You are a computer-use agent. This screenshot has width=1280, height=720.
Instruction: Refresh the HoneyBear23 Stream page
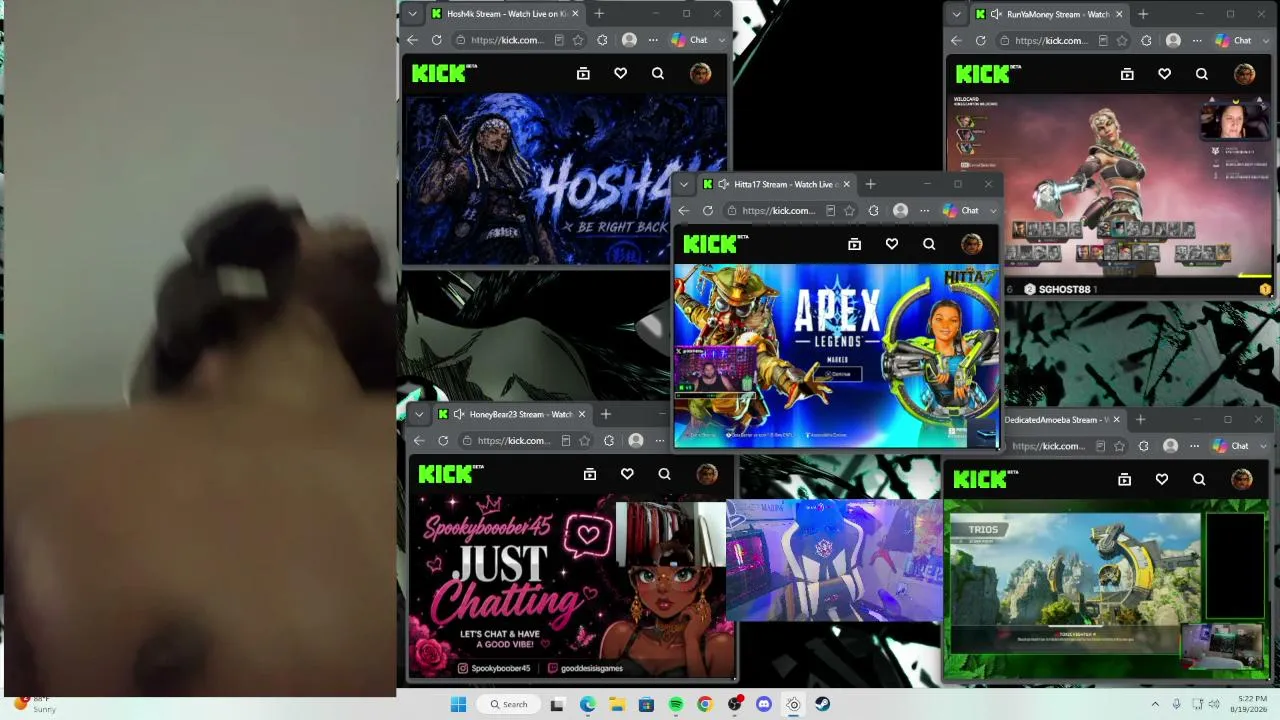[x=443, y=440]
